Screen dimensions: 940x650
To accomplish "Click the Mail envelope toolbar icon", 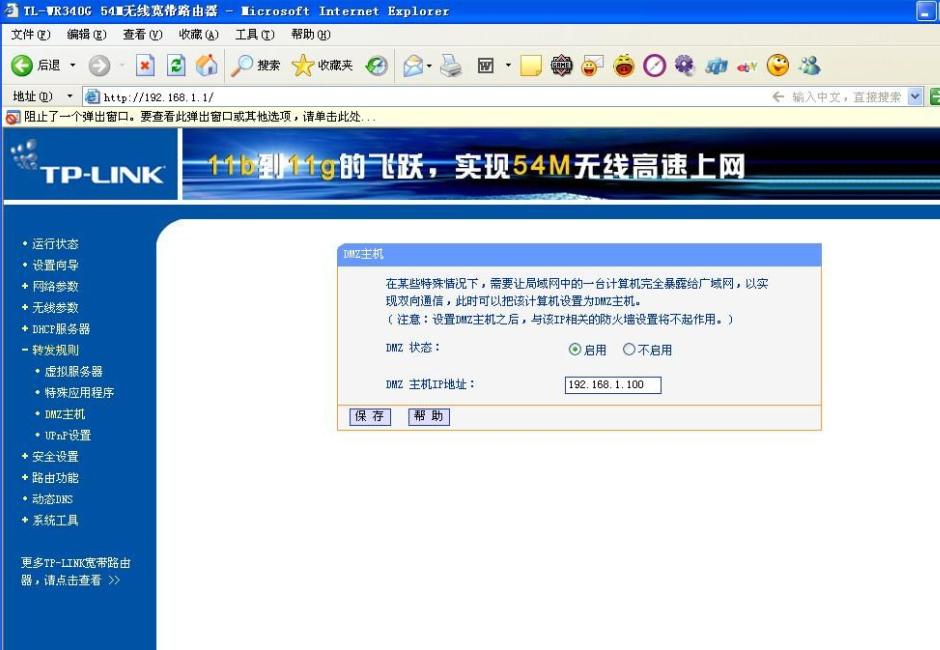I will pos(413,66).
